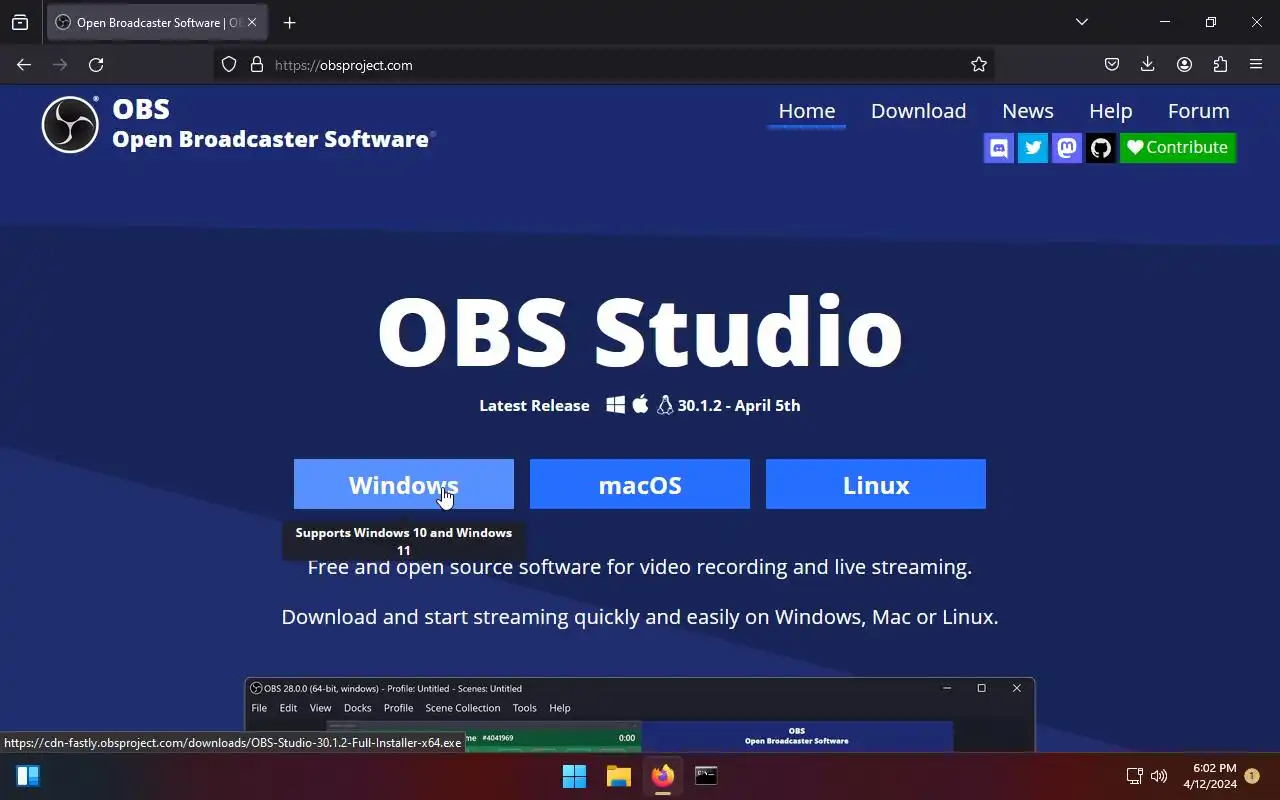Click the OBS 28.0.0 screenshot preview
Viewport: 1280px width, 800px height.
(x=640, y=714)
